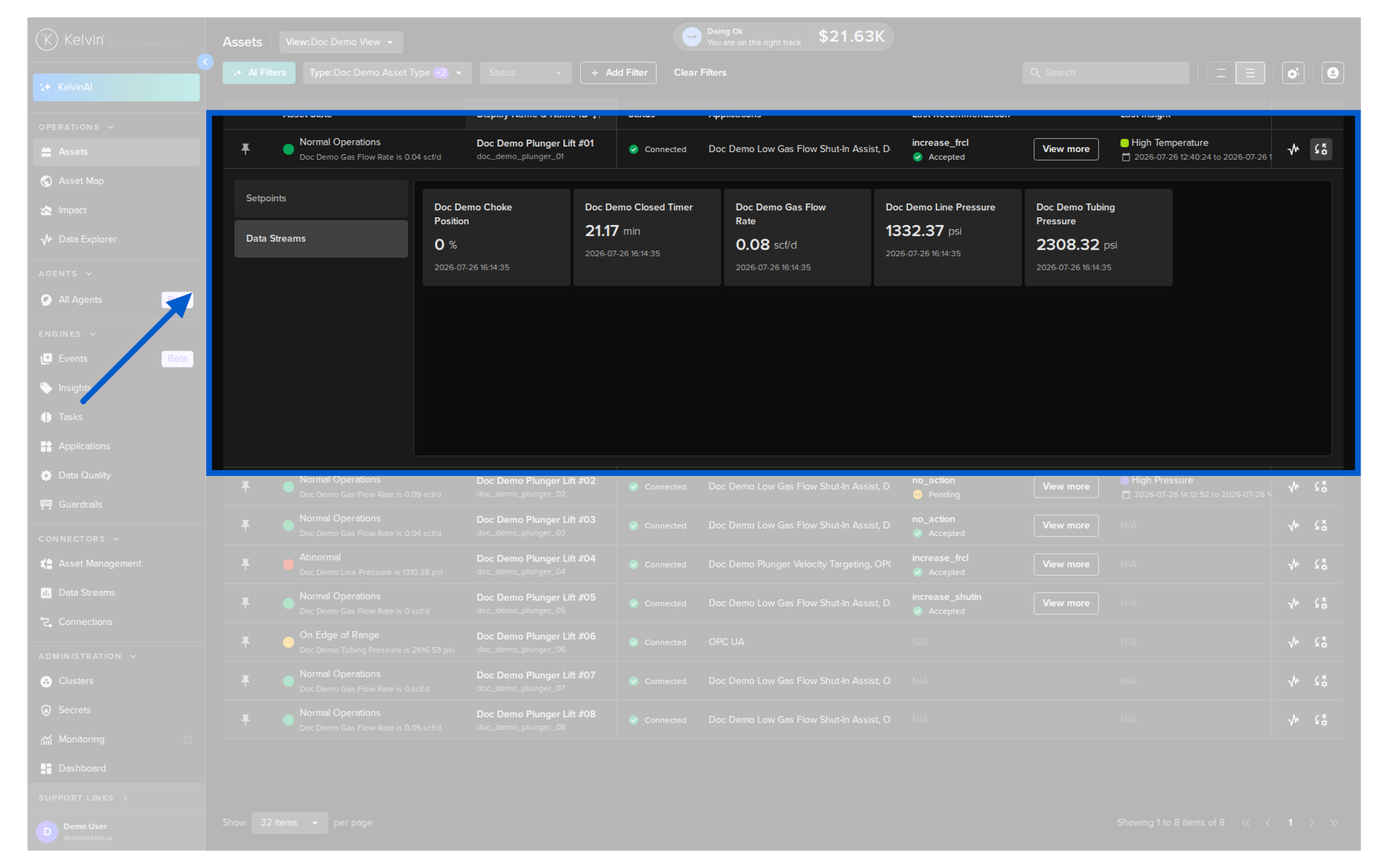Image resolution: width=1389 pixels, height=868 pixels.
Task: Open the control changes icon for Plunger Lift #07
Action: 1321,681
